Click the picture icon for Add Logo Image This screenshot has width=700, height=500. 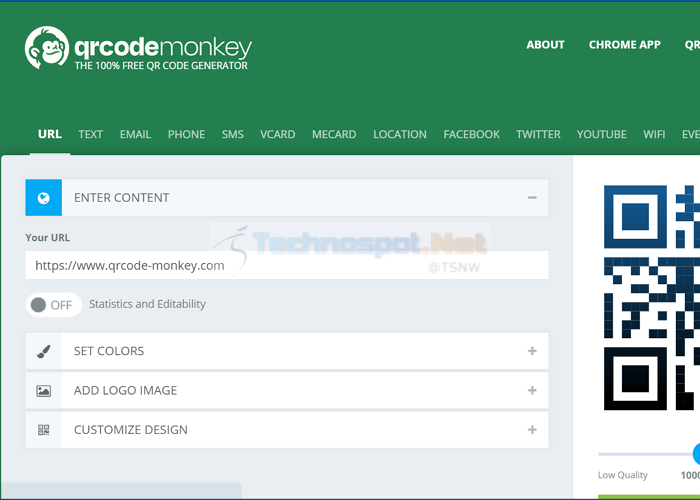43,391
